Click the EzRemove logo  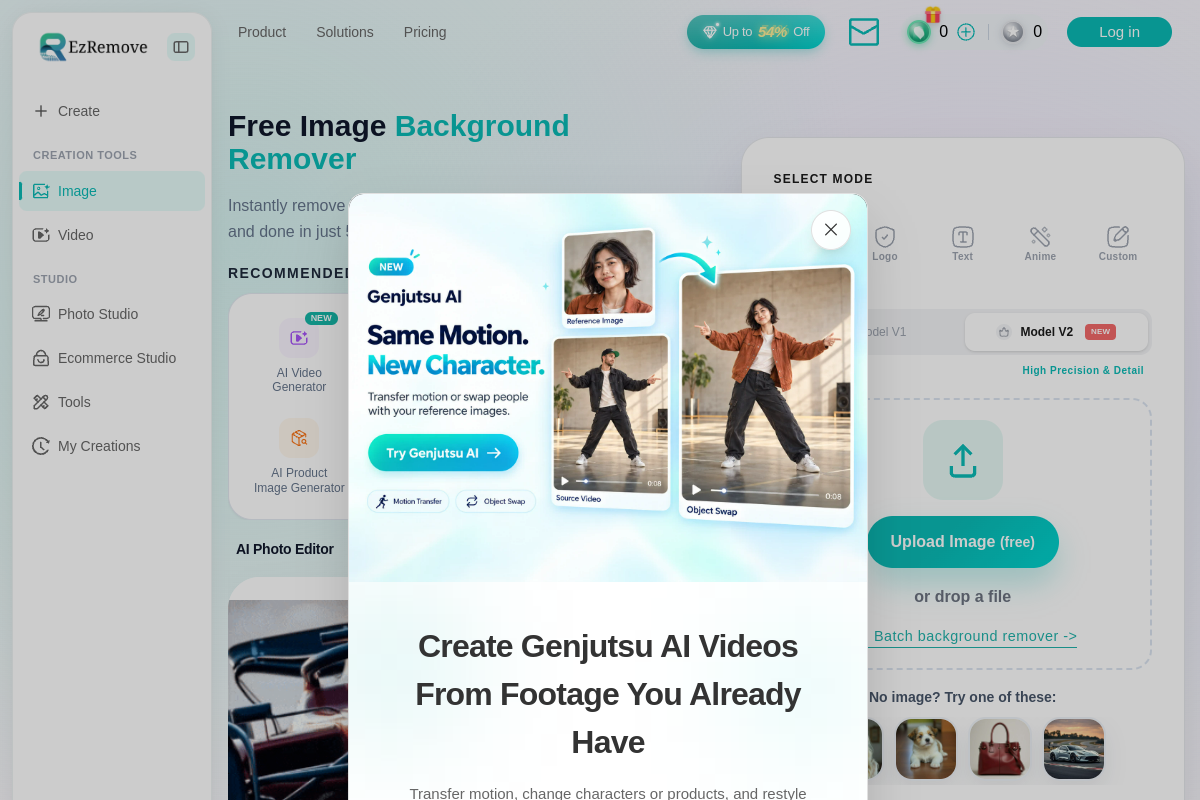click(x=93, y=46)
